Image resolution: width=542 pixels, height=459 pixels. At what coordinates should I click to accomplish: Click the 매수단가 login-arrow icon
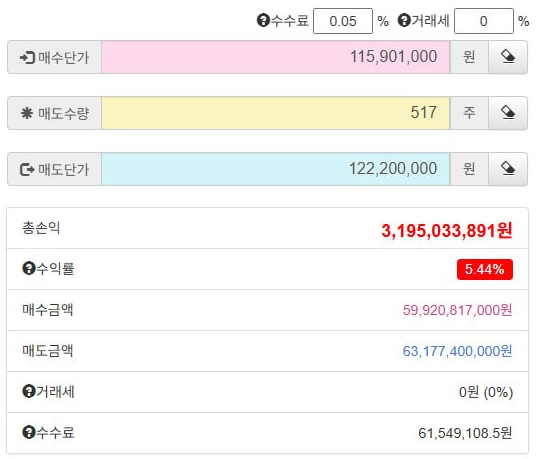[27, 57]
